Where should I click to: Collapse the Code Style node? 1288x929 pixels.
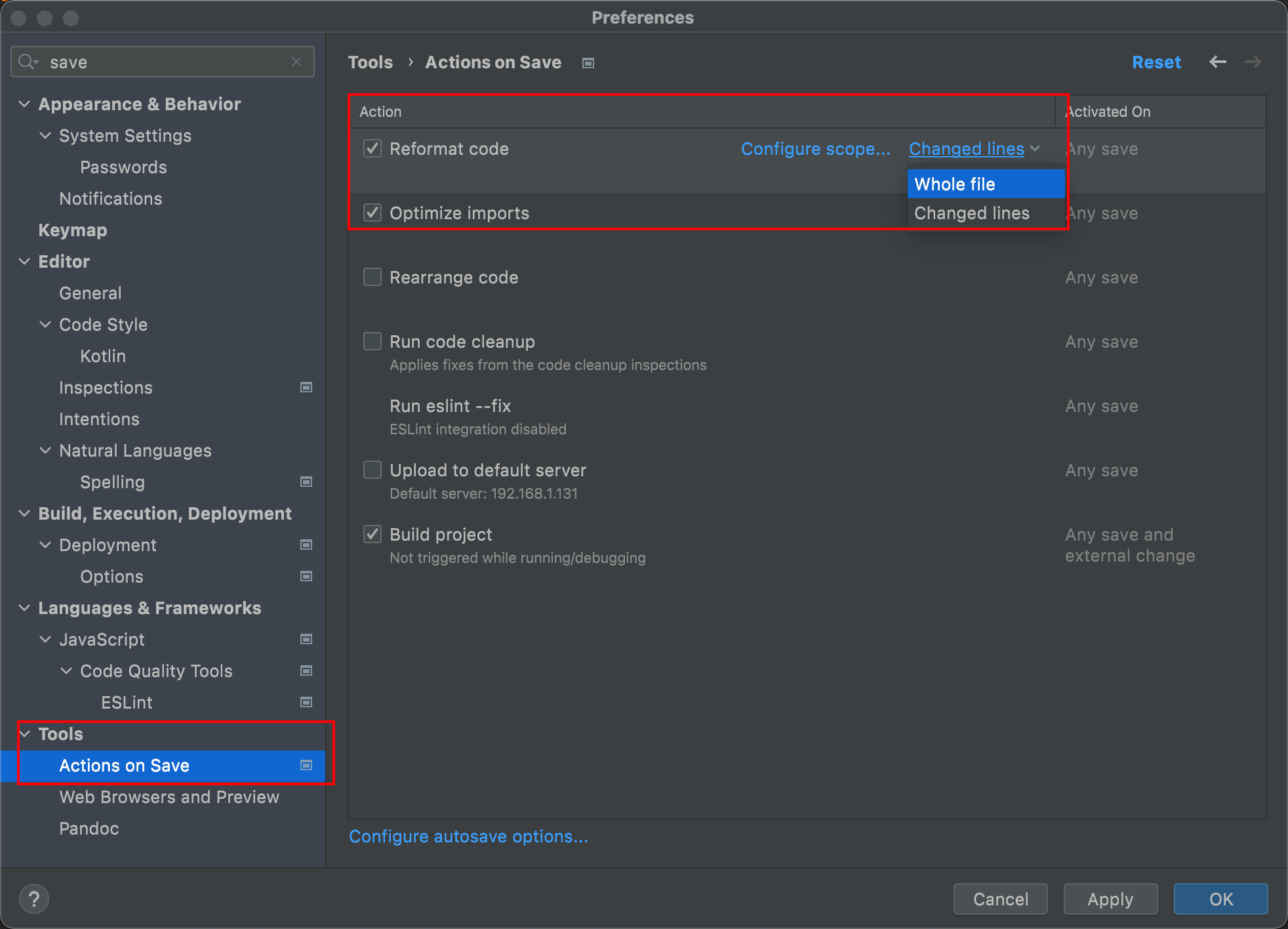tap(45, 324)
